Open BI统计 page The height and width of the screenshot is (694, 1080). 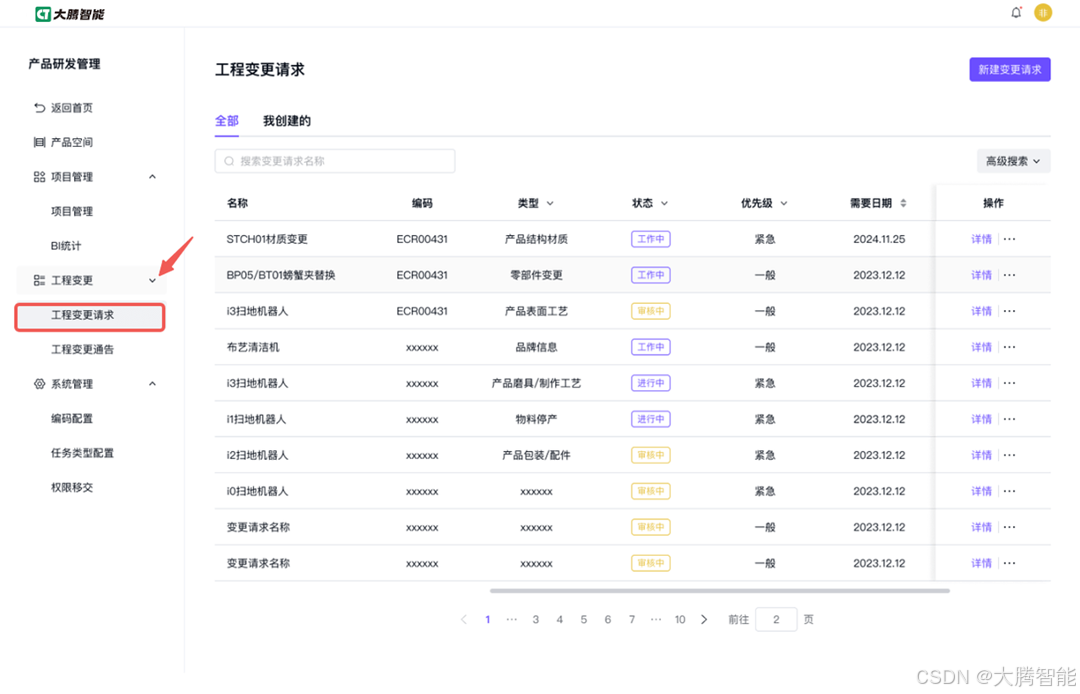[x=66, y=246]
